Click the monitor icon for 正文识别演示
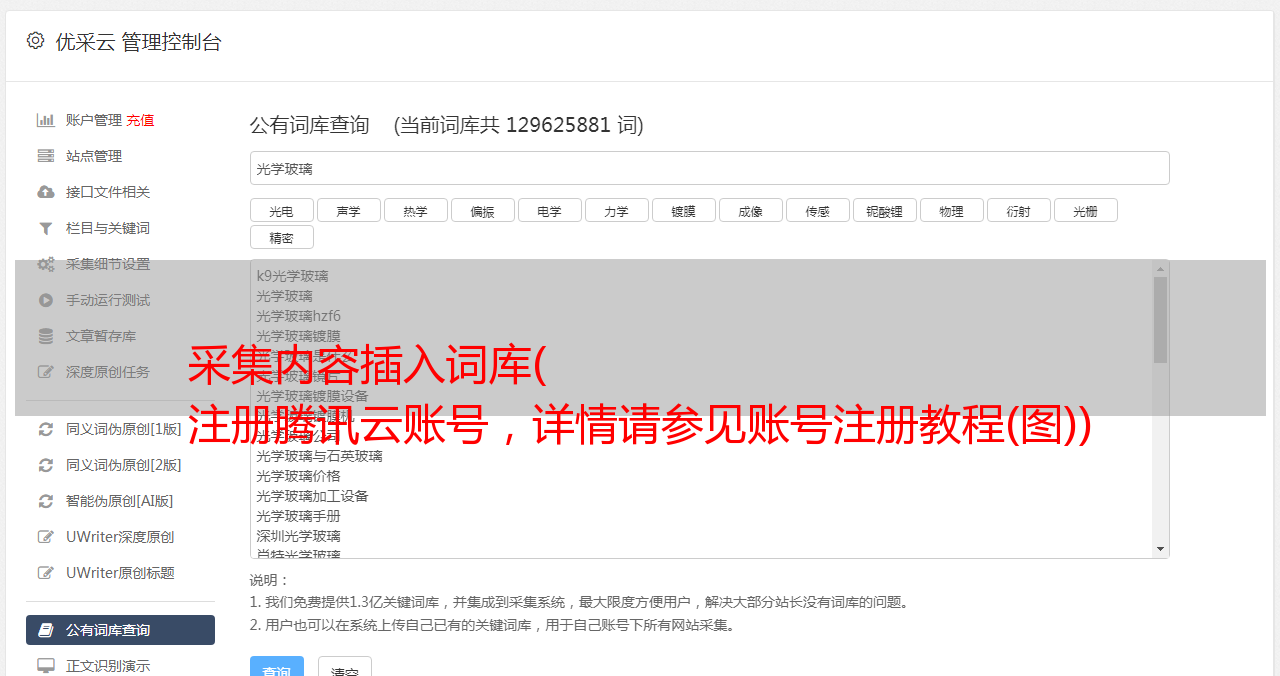 (x=46, y=666)
